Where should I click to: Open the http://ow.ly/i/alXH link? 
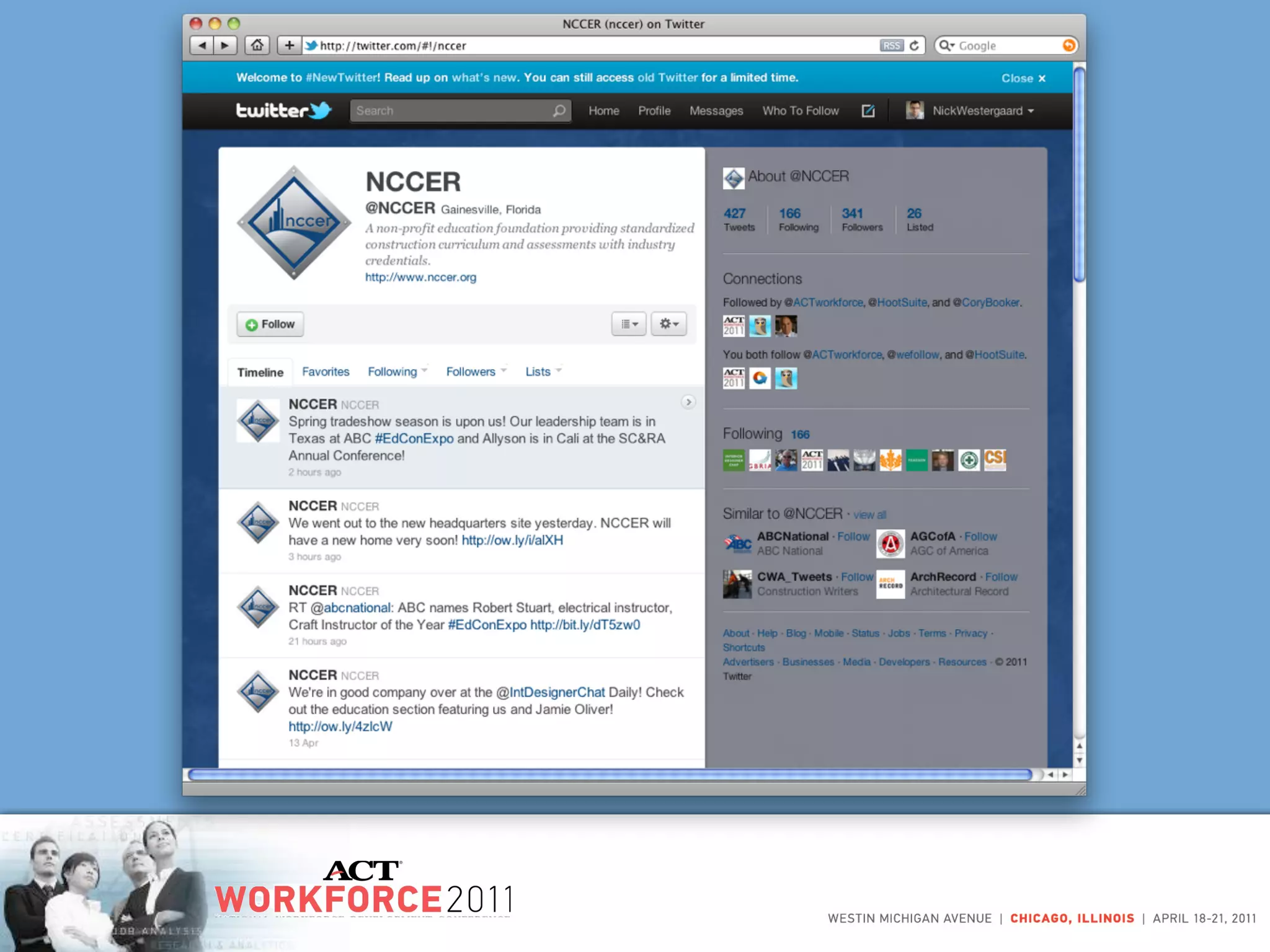(512, 540)
